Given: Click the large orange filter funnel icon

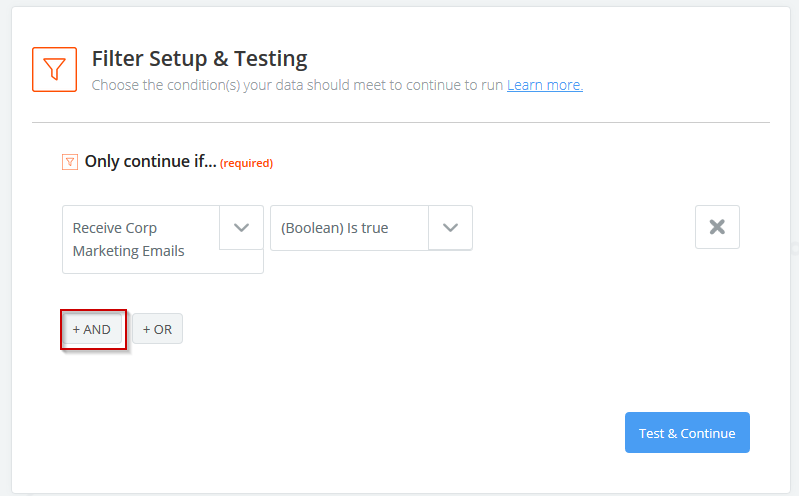Looking at the screenshot, I should click(x=55, y=69).
